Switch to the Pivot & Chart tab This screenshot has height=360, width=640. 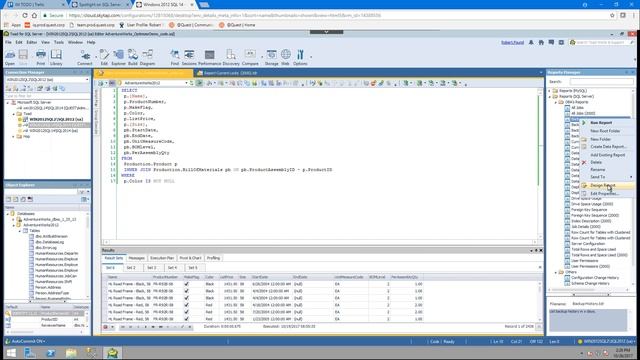pyautogui.click(x=190, y=258)
